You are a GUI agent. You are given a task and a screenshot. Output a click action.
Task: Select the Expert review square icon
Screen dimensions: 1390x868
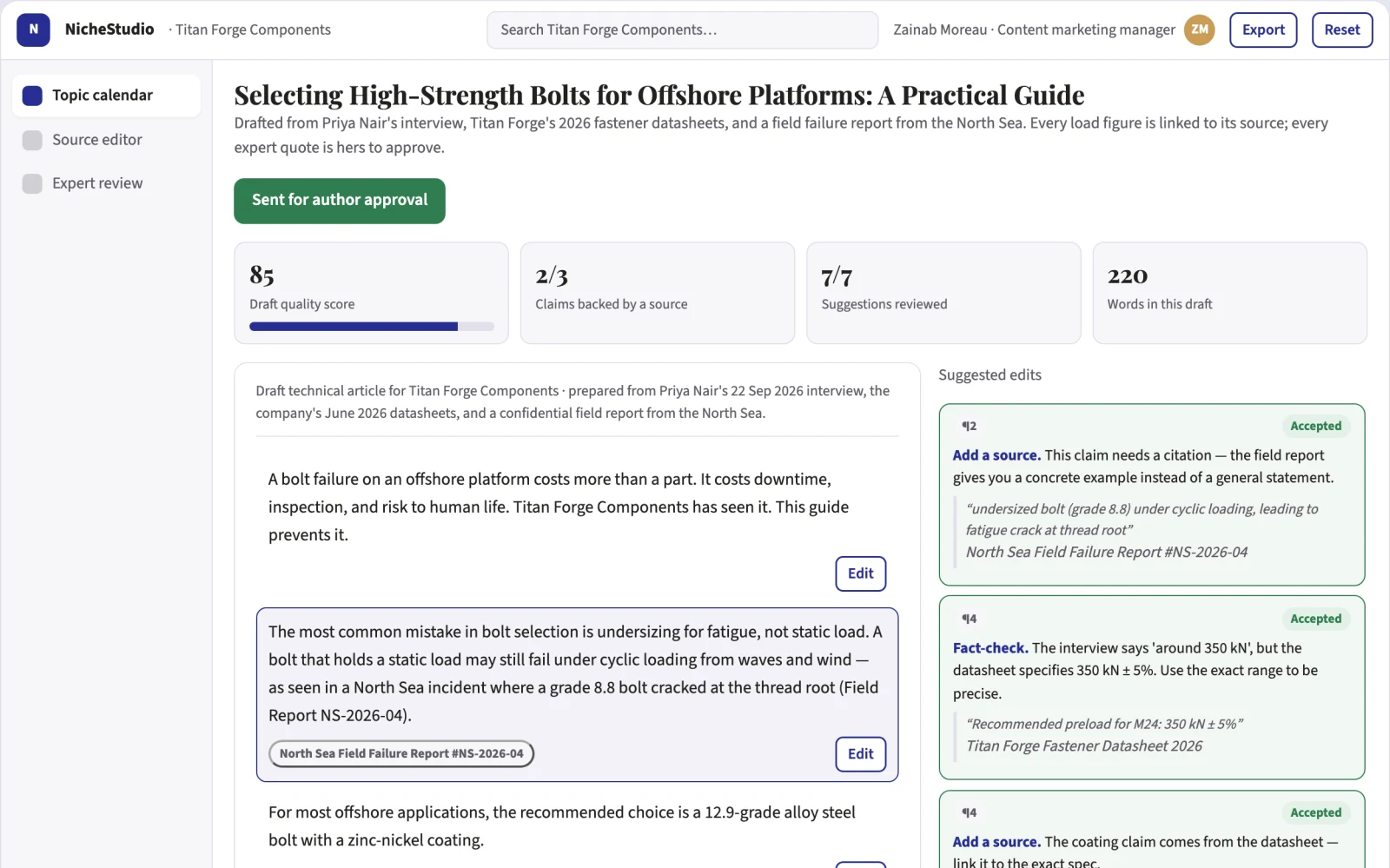(x=32, y=183)
